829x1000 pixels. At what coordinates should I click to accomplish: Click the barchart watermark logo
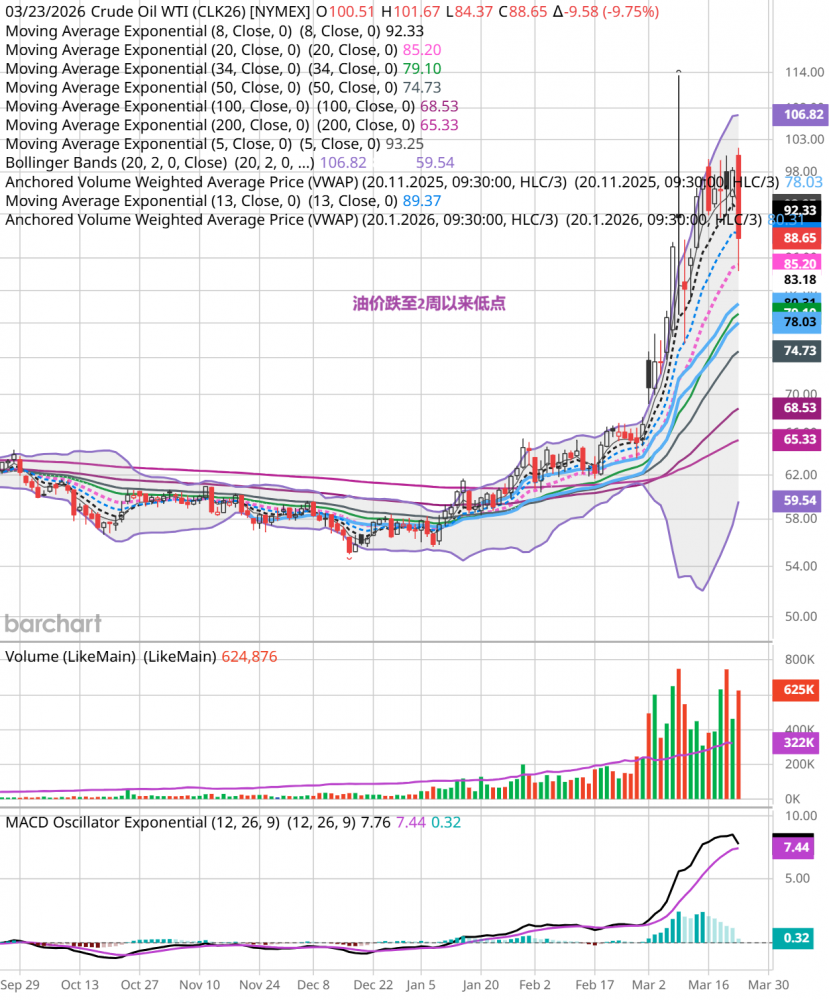53,624
